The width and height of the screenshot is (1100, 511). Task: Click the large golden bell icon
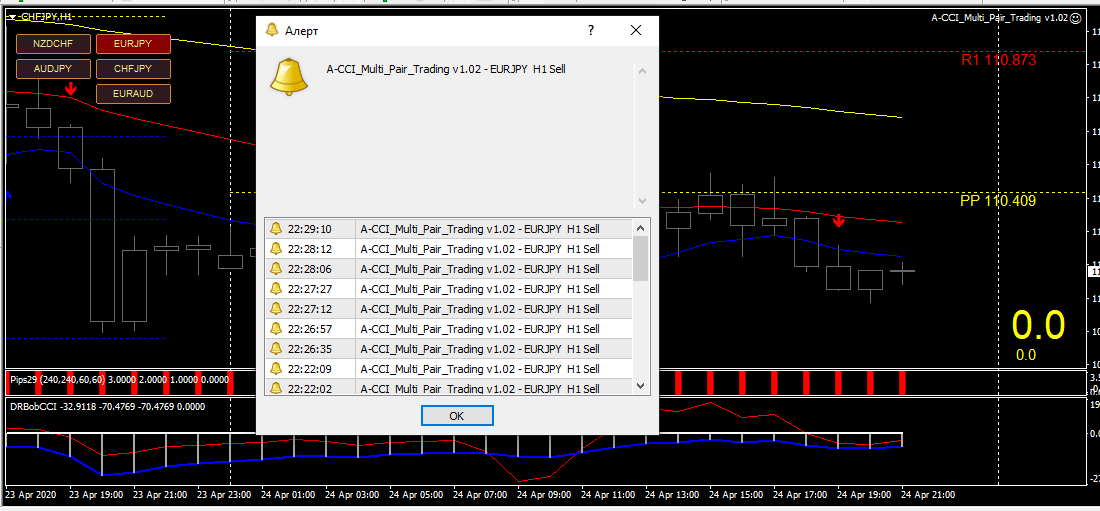(x=289, y=76)
